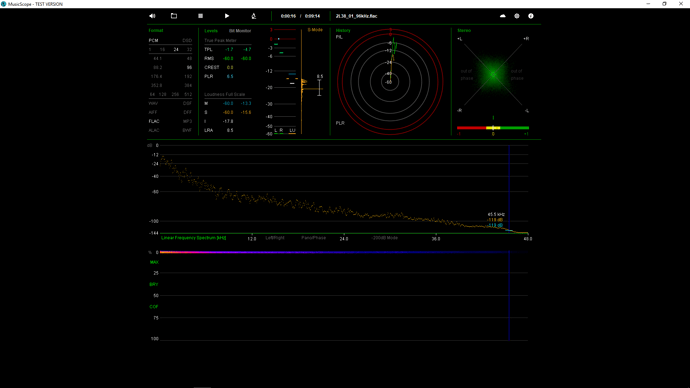Click the 96 sample rate indicator
Image resolution: width=690 pixels, height=388 pixels.
click(189, 68)
